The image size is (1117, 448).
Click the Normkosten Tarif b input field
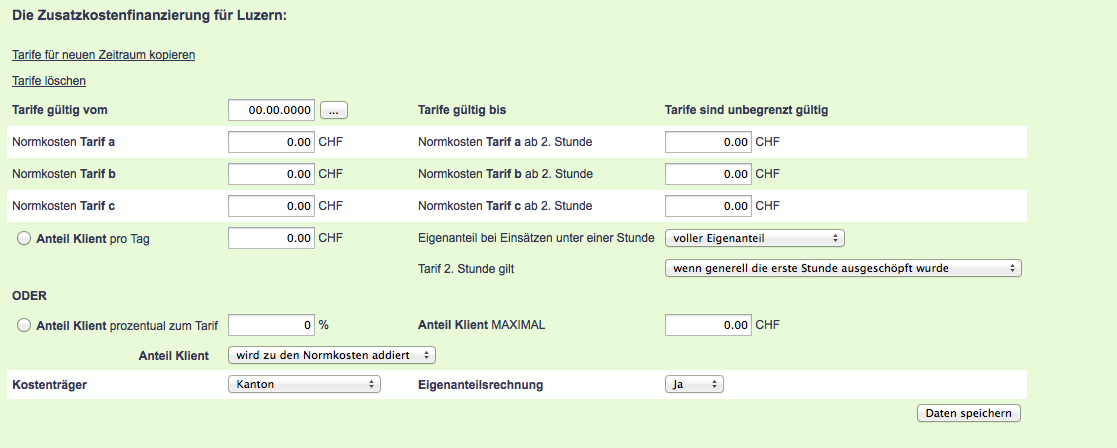272,174
